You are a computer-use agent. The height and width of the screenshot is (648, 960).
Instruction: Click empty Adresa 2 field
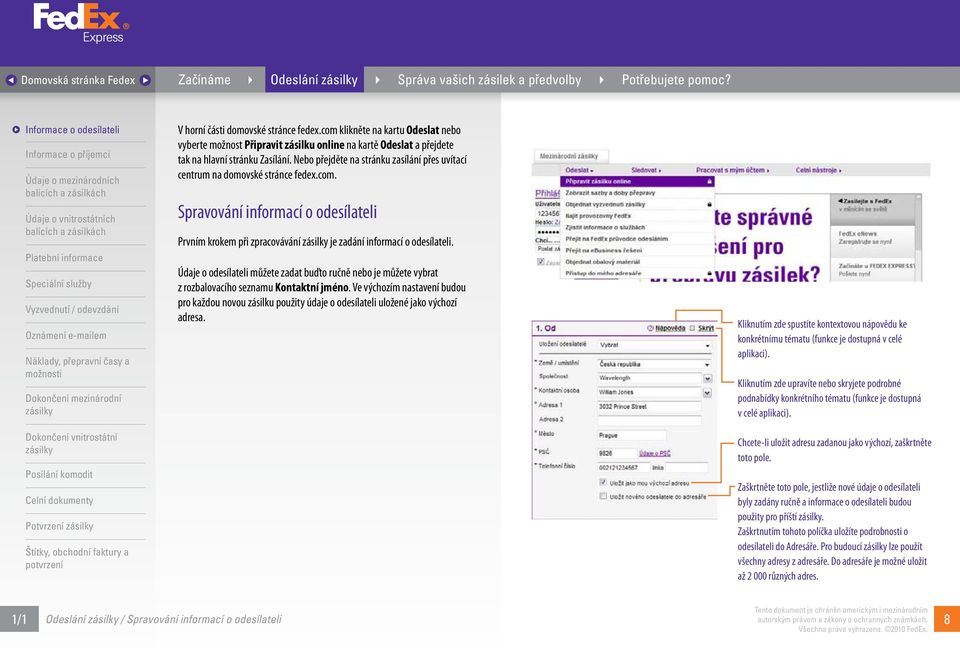650,421
